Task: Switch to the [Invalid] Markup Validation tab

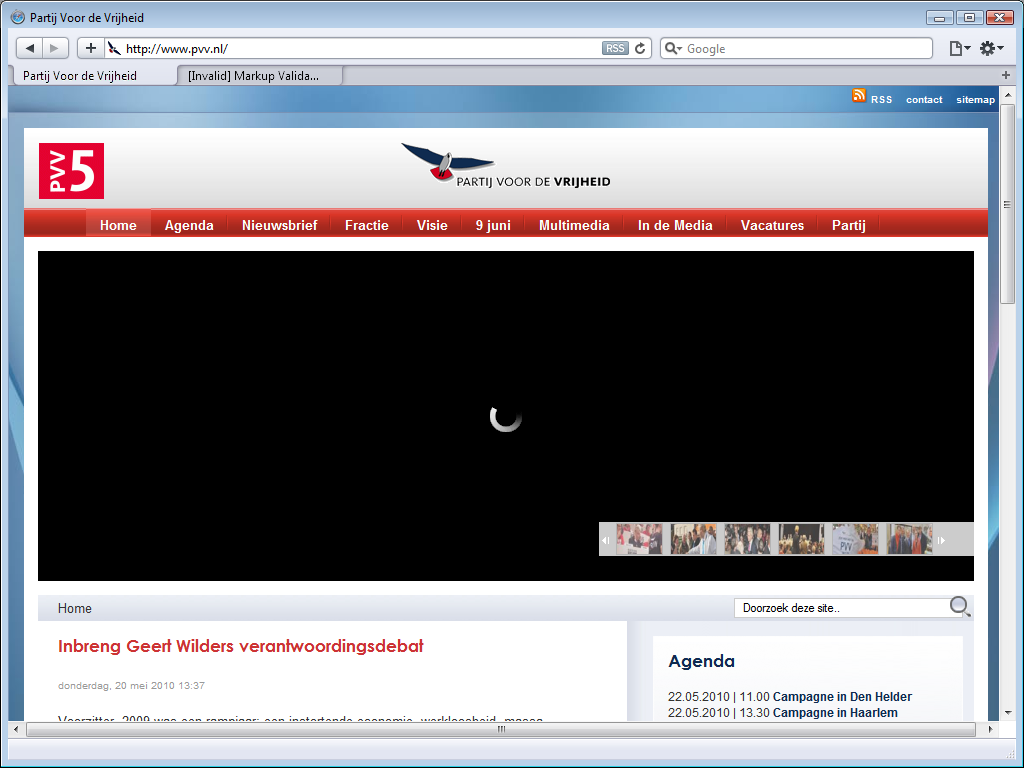Action: click(259, 76)
